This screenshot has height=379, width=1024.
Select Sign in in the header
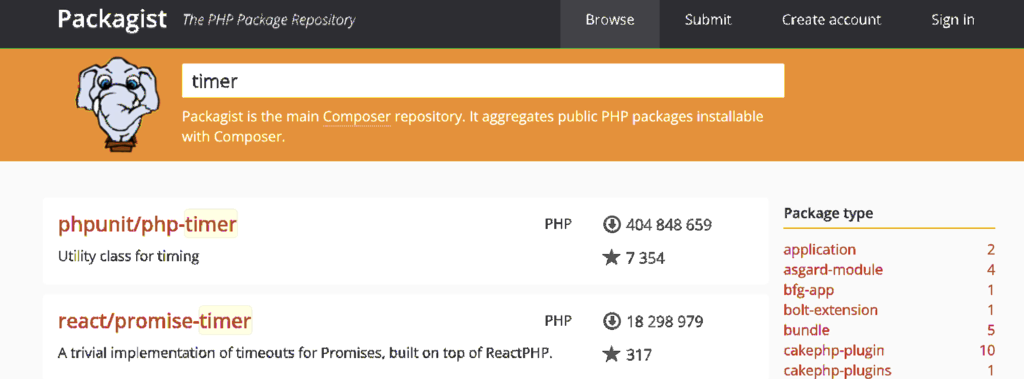pyautogui.click(x=953, y=20)
